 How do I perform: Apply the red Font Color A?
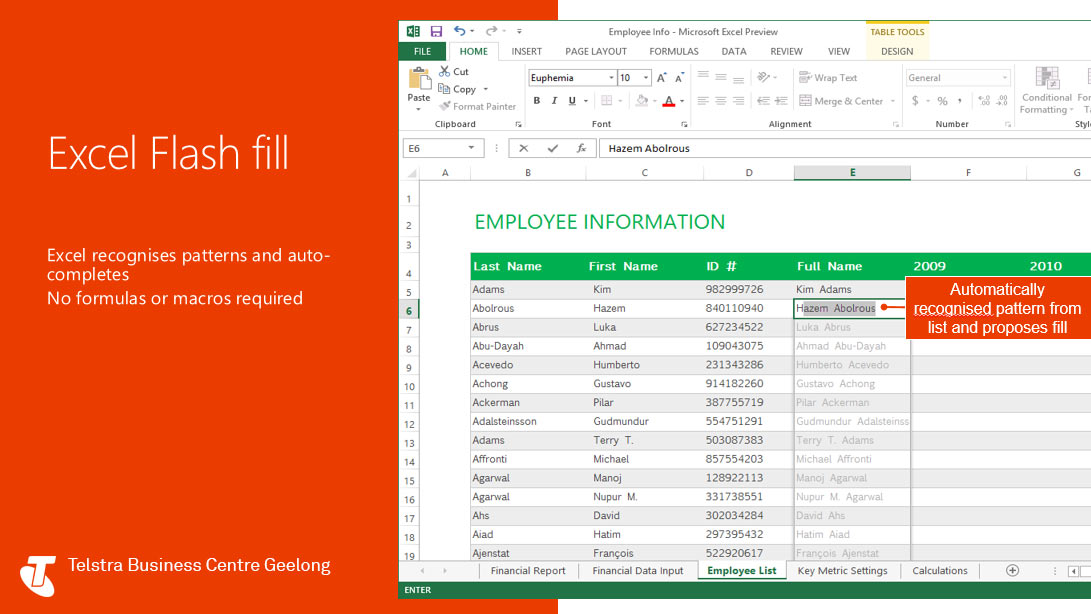click(669, 101)
